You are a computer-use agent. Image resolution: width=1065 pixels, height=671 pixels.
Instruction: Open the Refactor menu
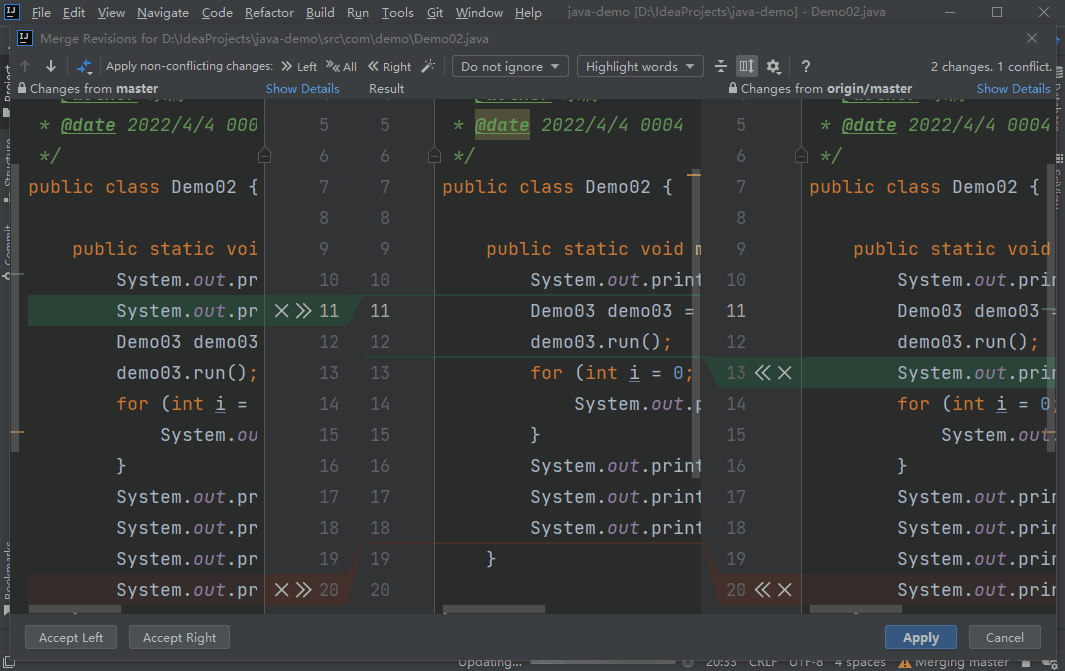pyautogui.click(x=269, y=13)
